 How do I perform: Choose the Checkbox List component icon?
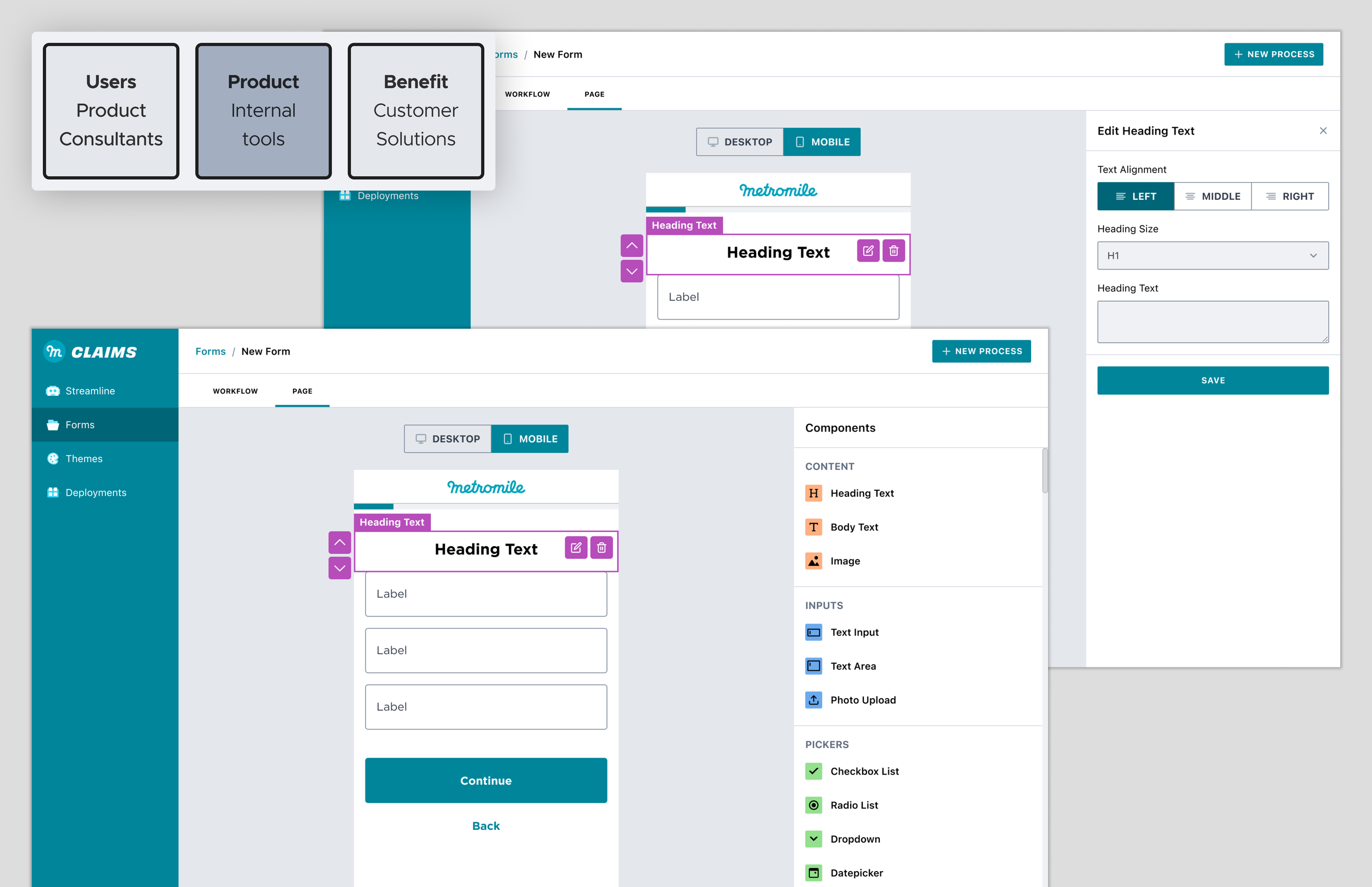coord(813,771)
